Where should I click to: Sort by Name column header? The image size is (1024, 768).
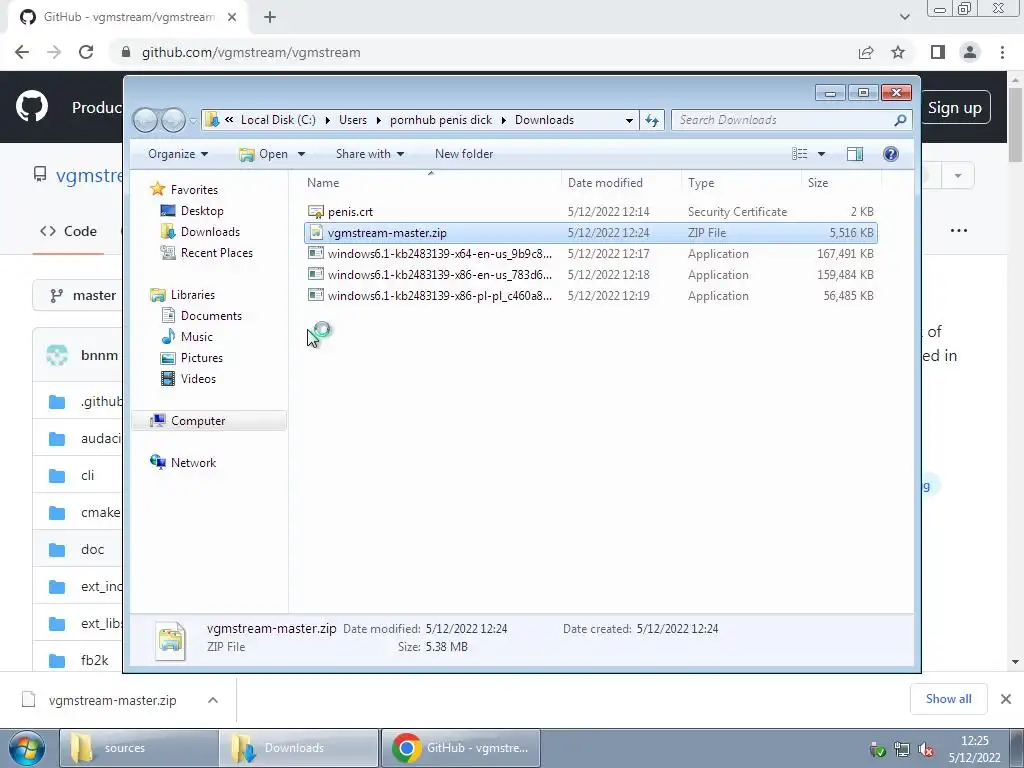[x=431, y=183]
